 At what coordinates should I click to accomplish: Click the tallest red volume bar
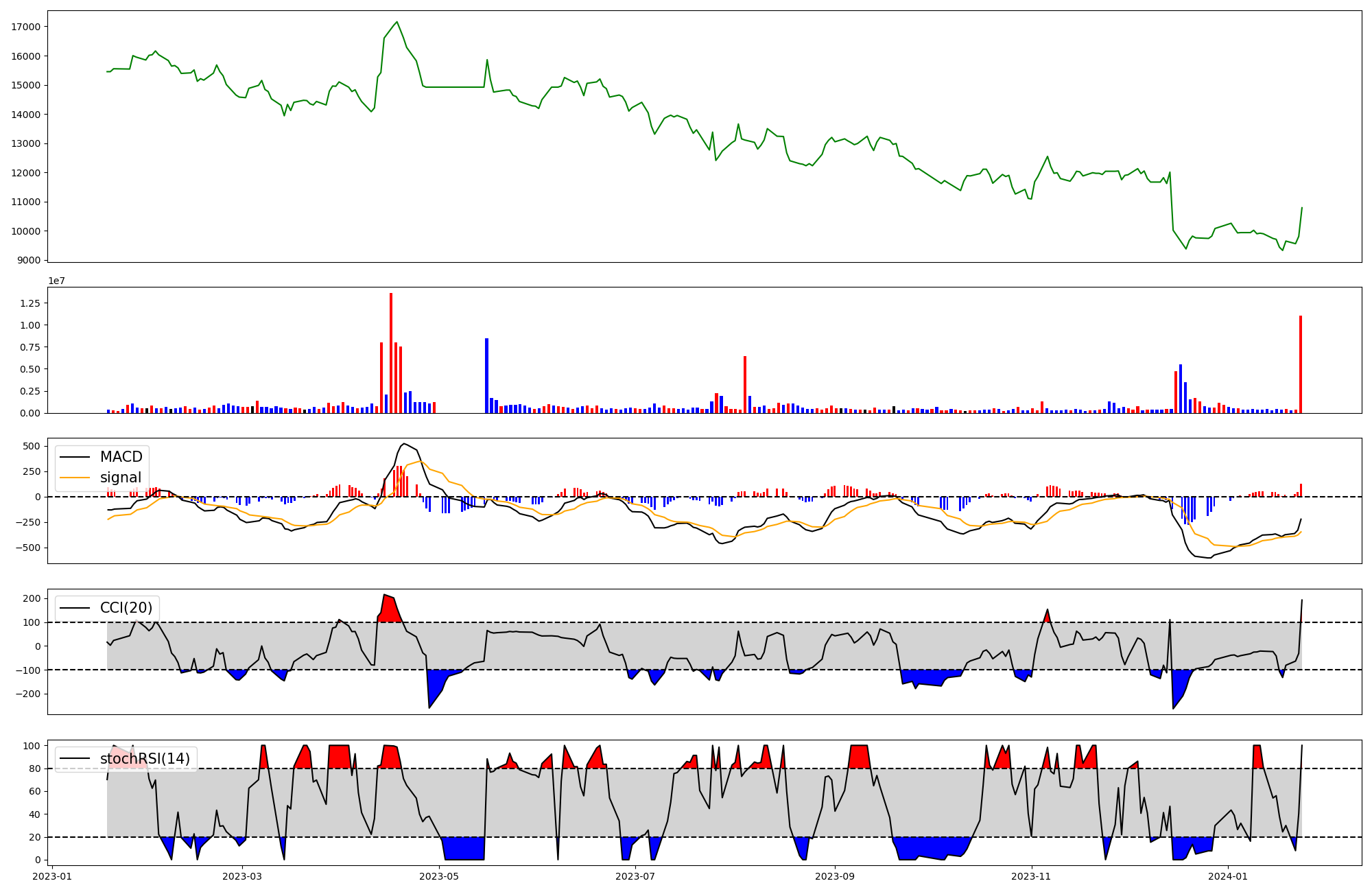[391, 353]
